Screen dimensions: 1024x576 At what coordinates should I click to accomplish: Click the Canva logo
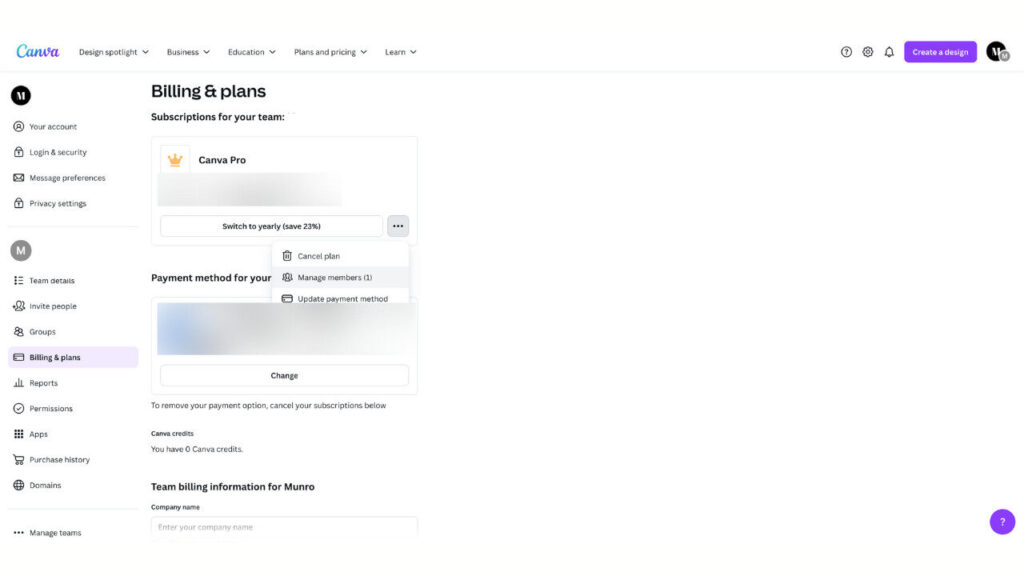(38, 51)
